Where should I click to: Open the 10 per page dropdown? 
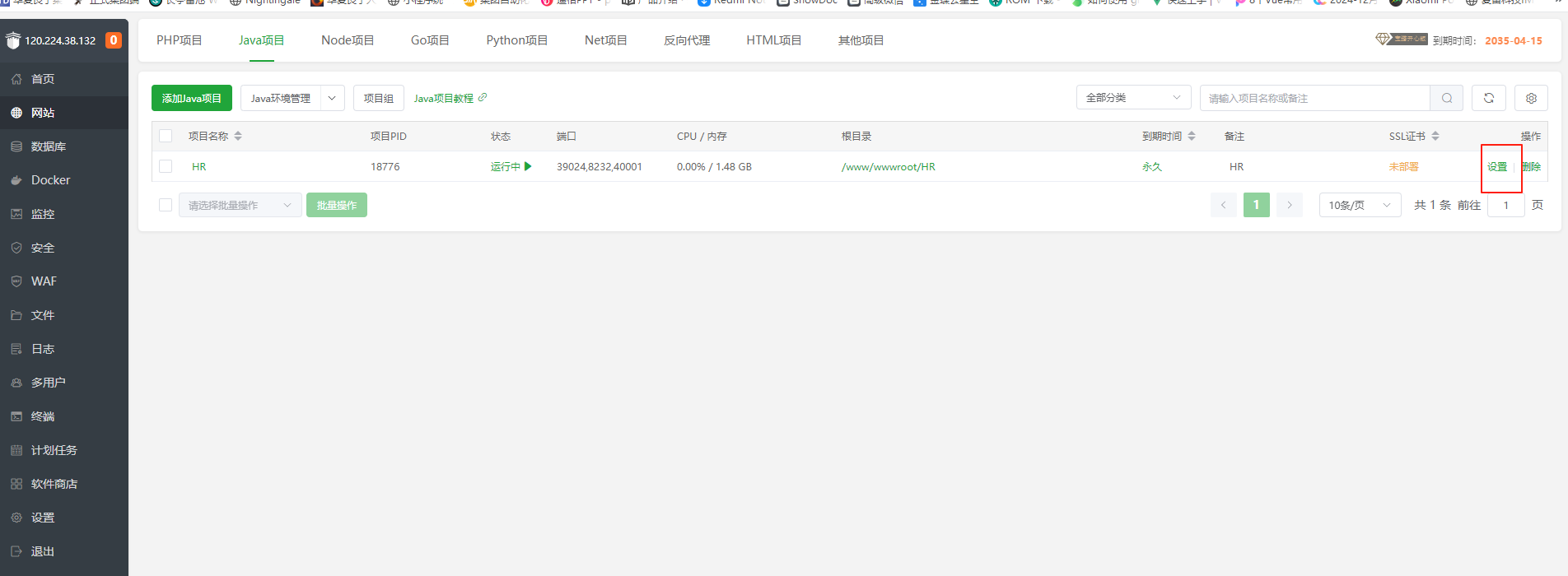coord(1359,205)
